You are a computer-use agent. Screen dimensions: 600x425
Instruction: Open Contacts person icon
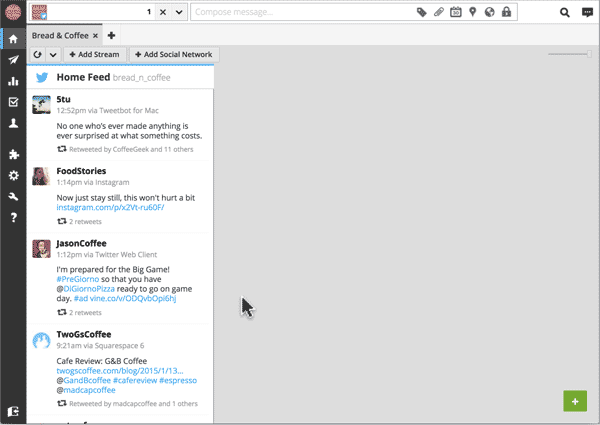click(x=13, y=123)
